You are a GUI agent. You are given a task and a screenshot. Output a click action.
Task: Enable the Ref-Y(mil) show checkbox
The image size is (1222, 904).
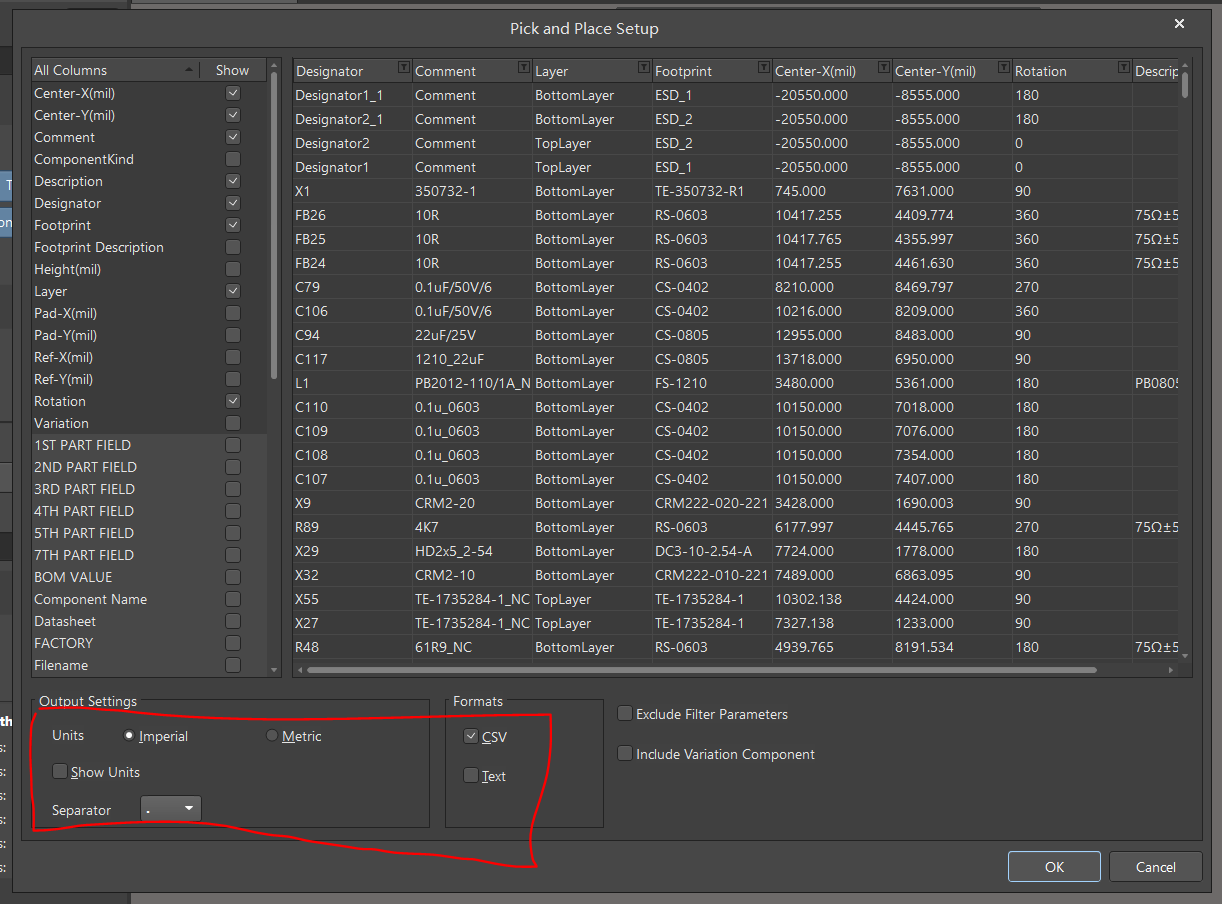[x=233, y=379]
